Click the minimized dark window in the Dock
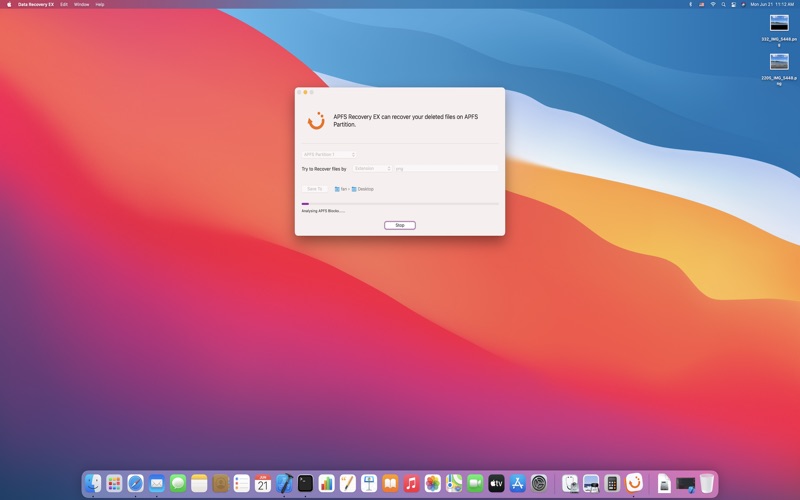800x500 pixels. pos(685,484)
